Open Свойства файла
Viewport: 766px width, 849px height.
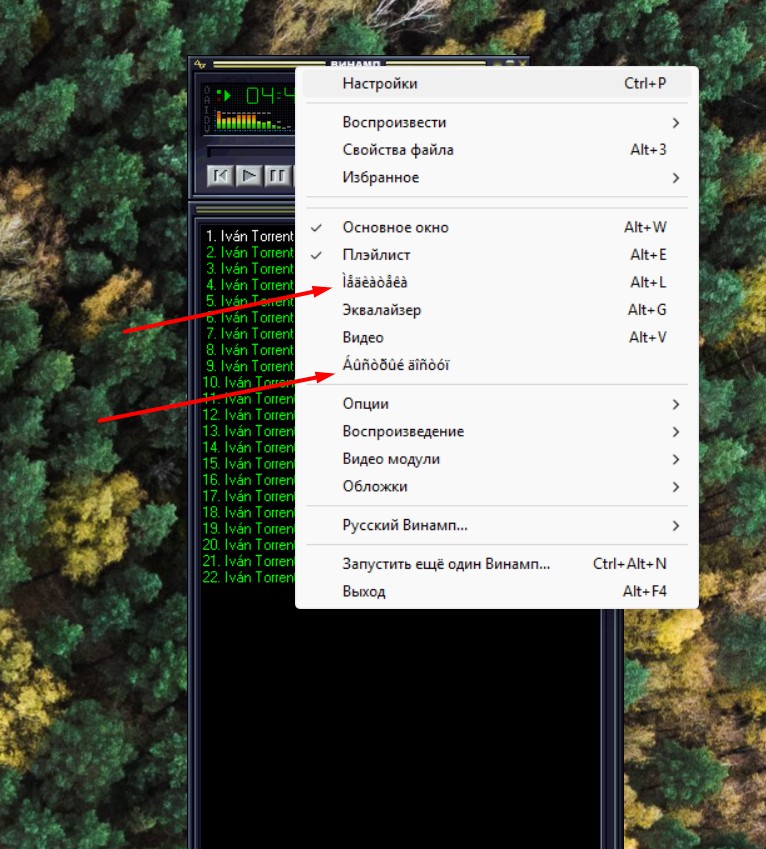(x=496, y=150)
